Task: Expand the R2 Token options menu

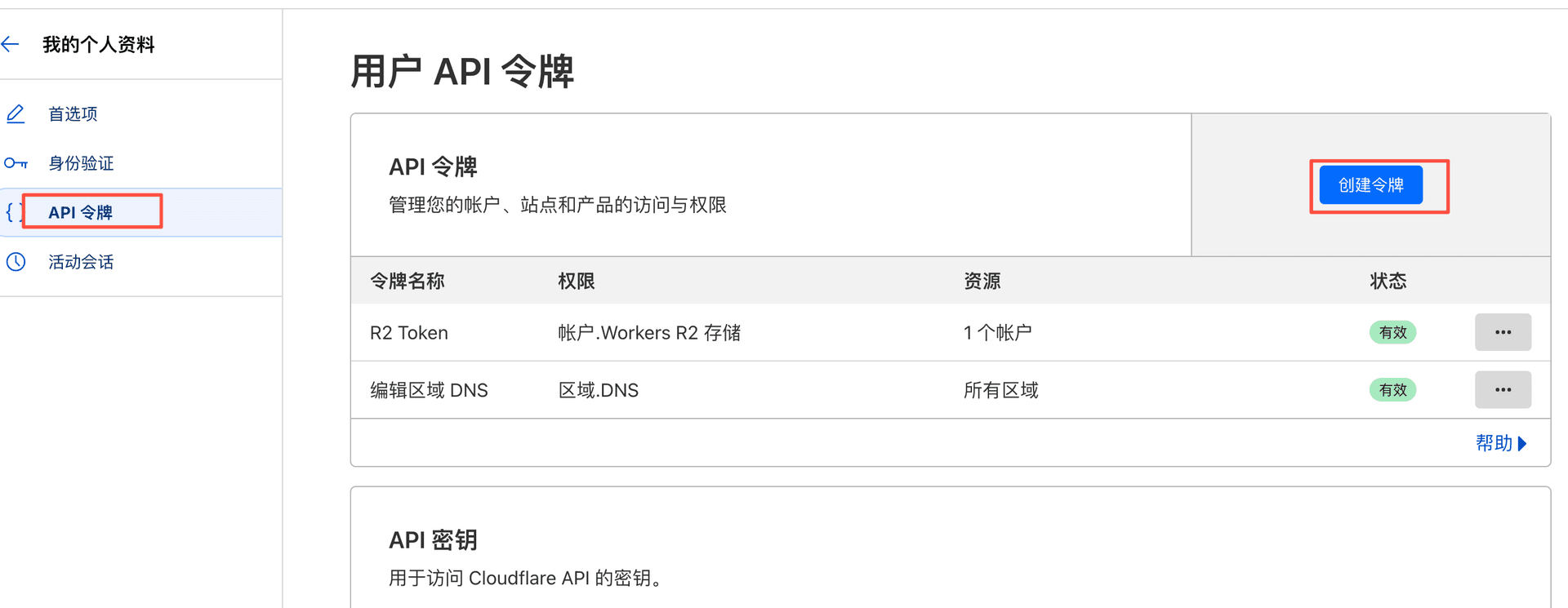Action: click(x=1503, y=332)
